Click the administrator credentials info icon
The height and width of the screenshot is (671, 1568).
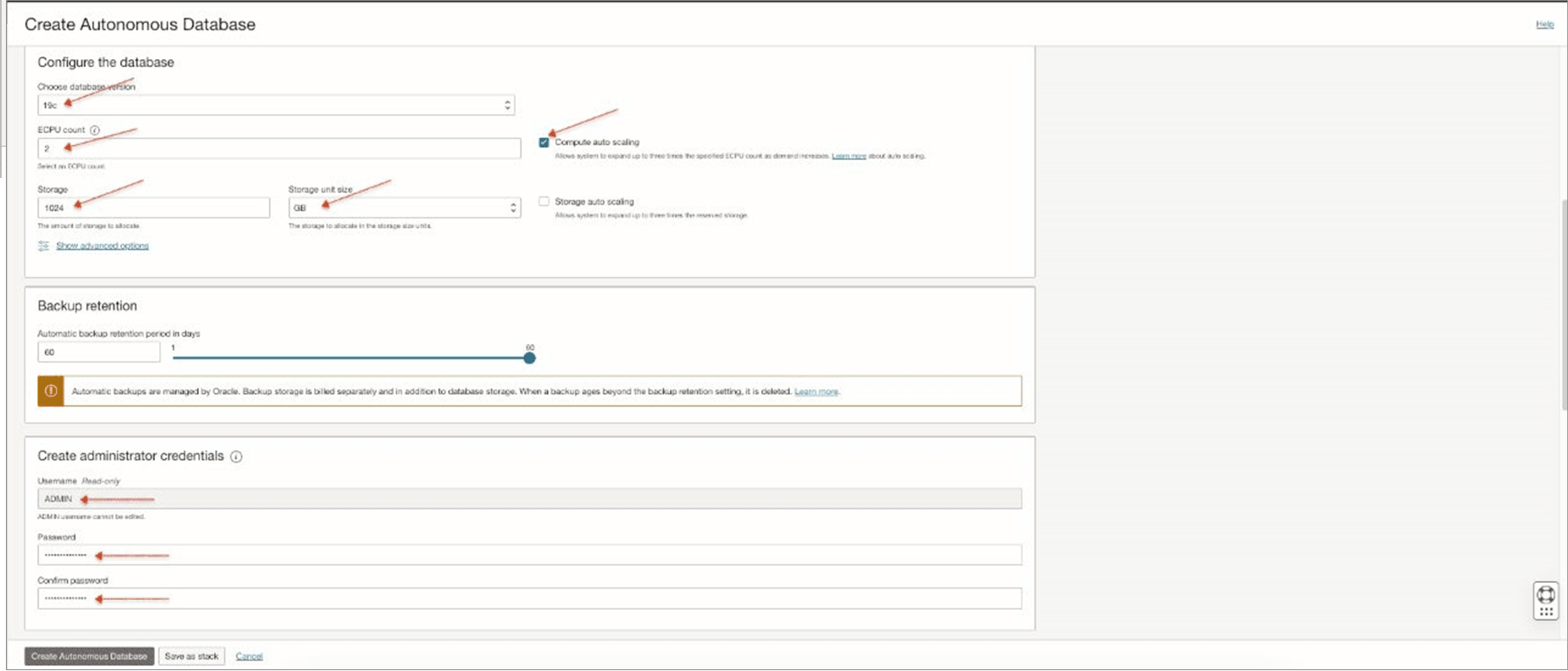coord(236,457)
